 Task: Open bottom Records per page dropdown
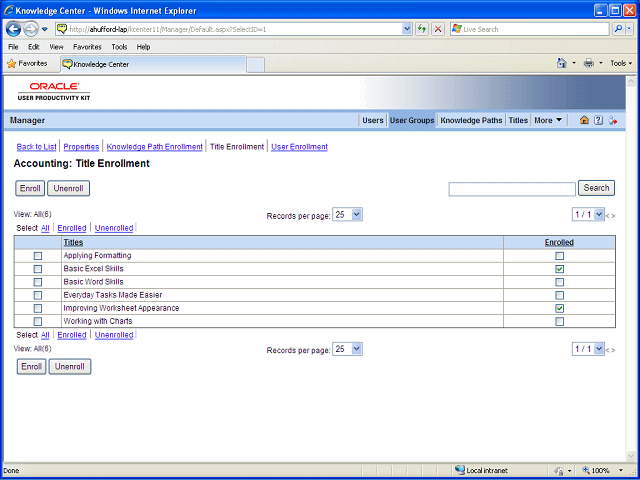(x=347, y=349)
